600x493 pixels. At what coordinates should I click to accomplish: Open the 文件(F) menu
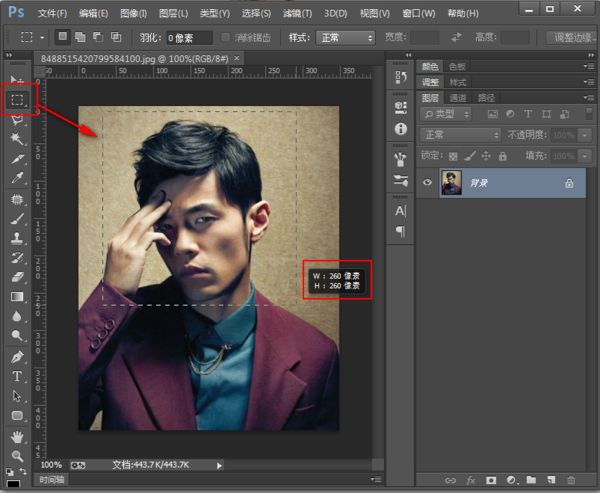coord(52,13)
